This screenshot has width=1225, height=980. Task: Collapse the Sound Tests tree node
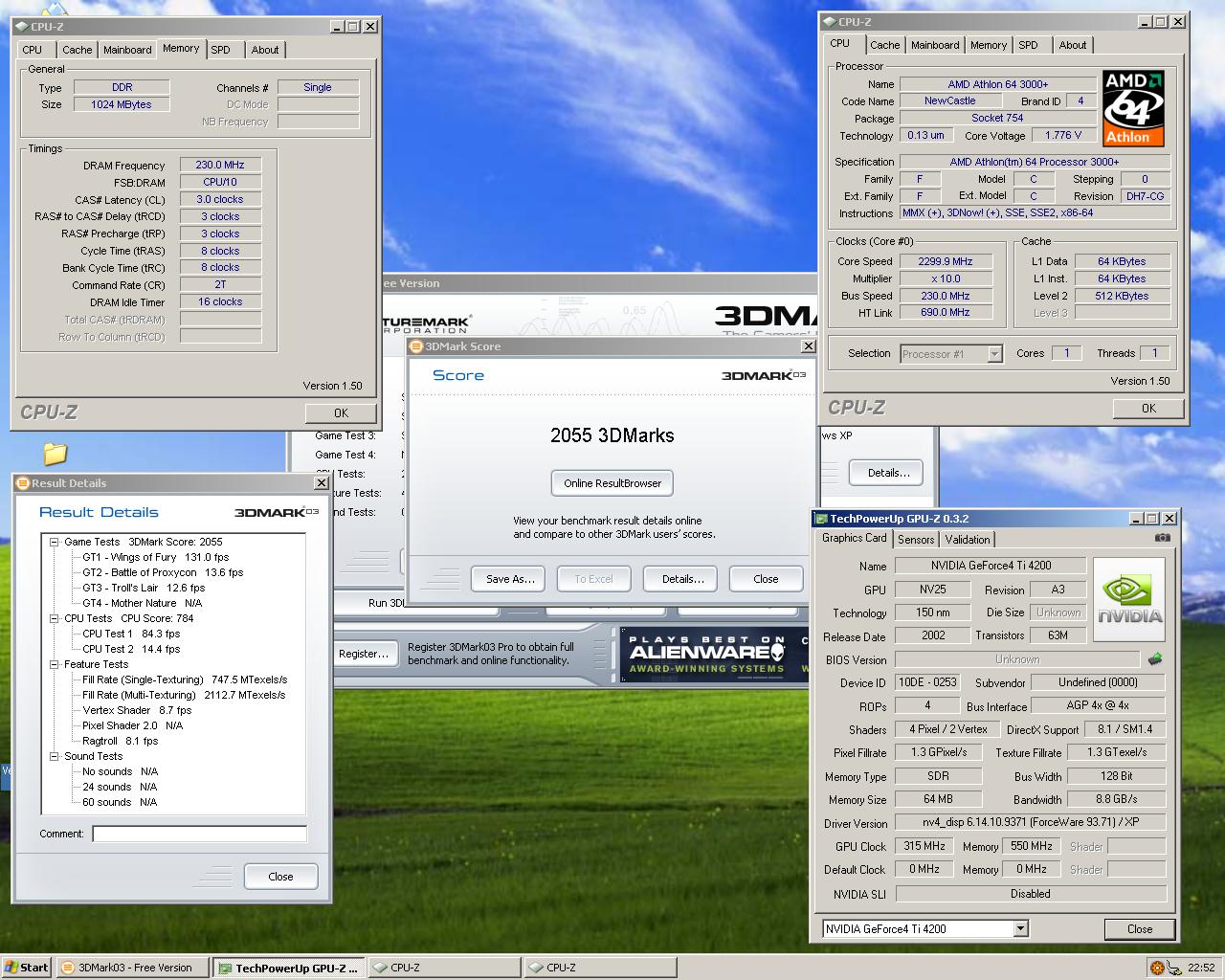coord(55,756)
